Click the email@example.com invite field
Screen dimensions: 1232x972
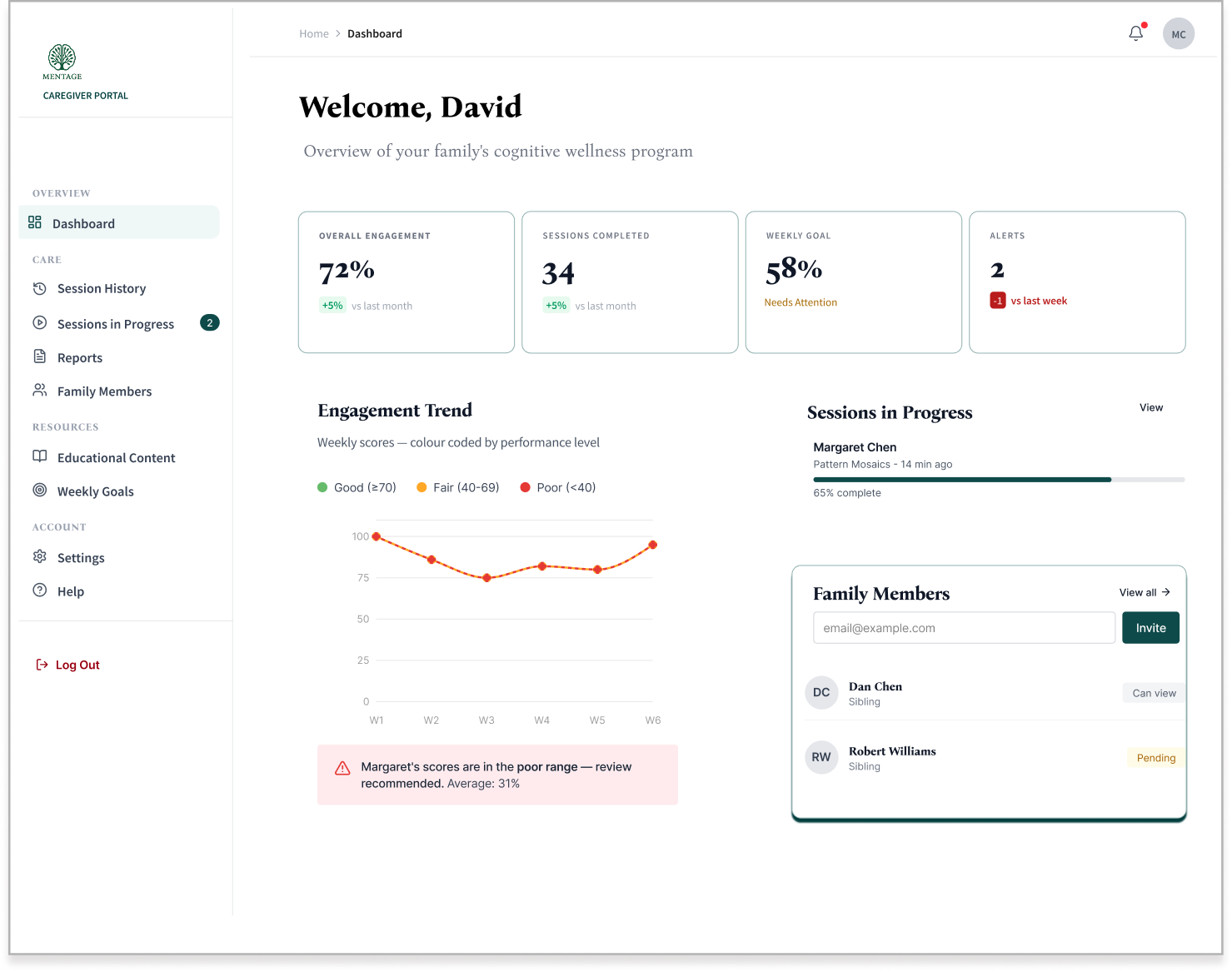tap(964, 628)
